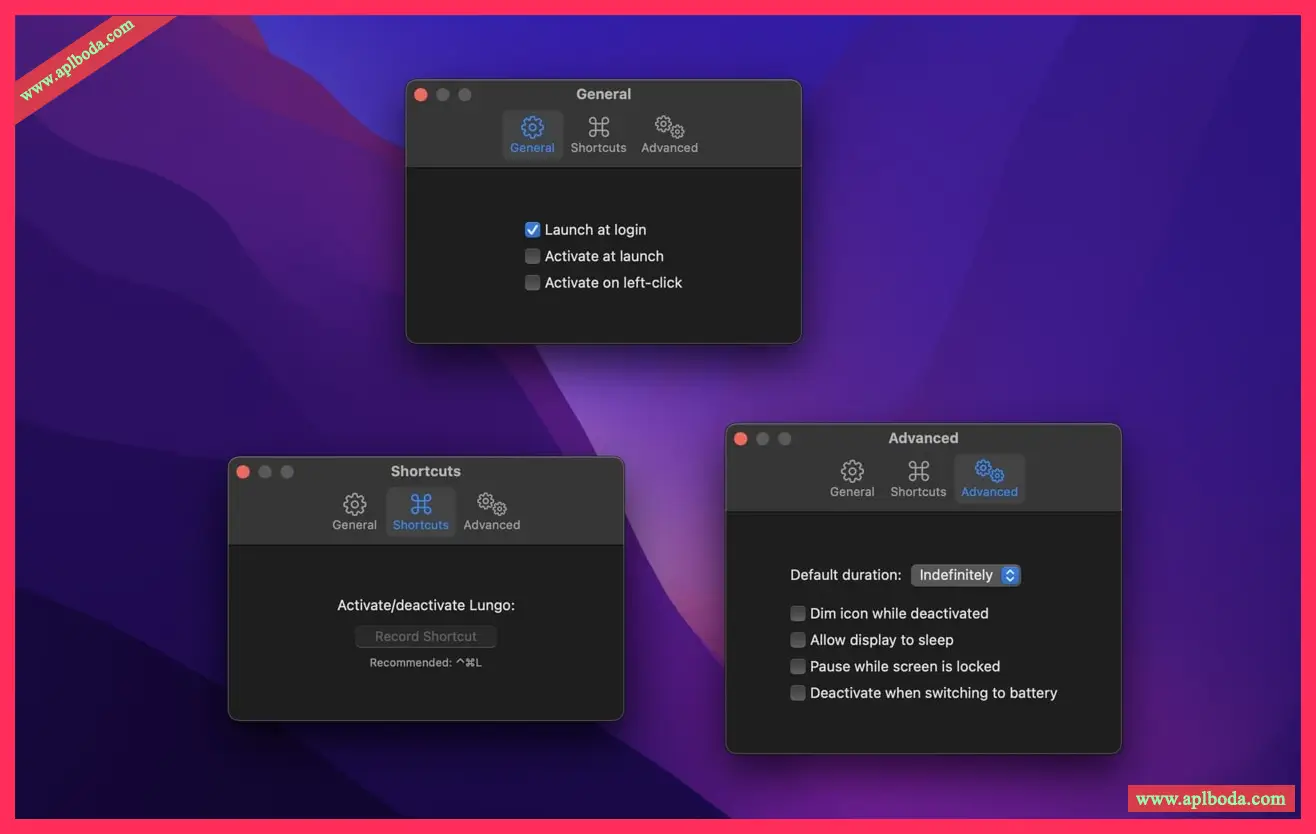Click the Record Shortcut button
This screenshot has width=1316, height=834.
426,636
